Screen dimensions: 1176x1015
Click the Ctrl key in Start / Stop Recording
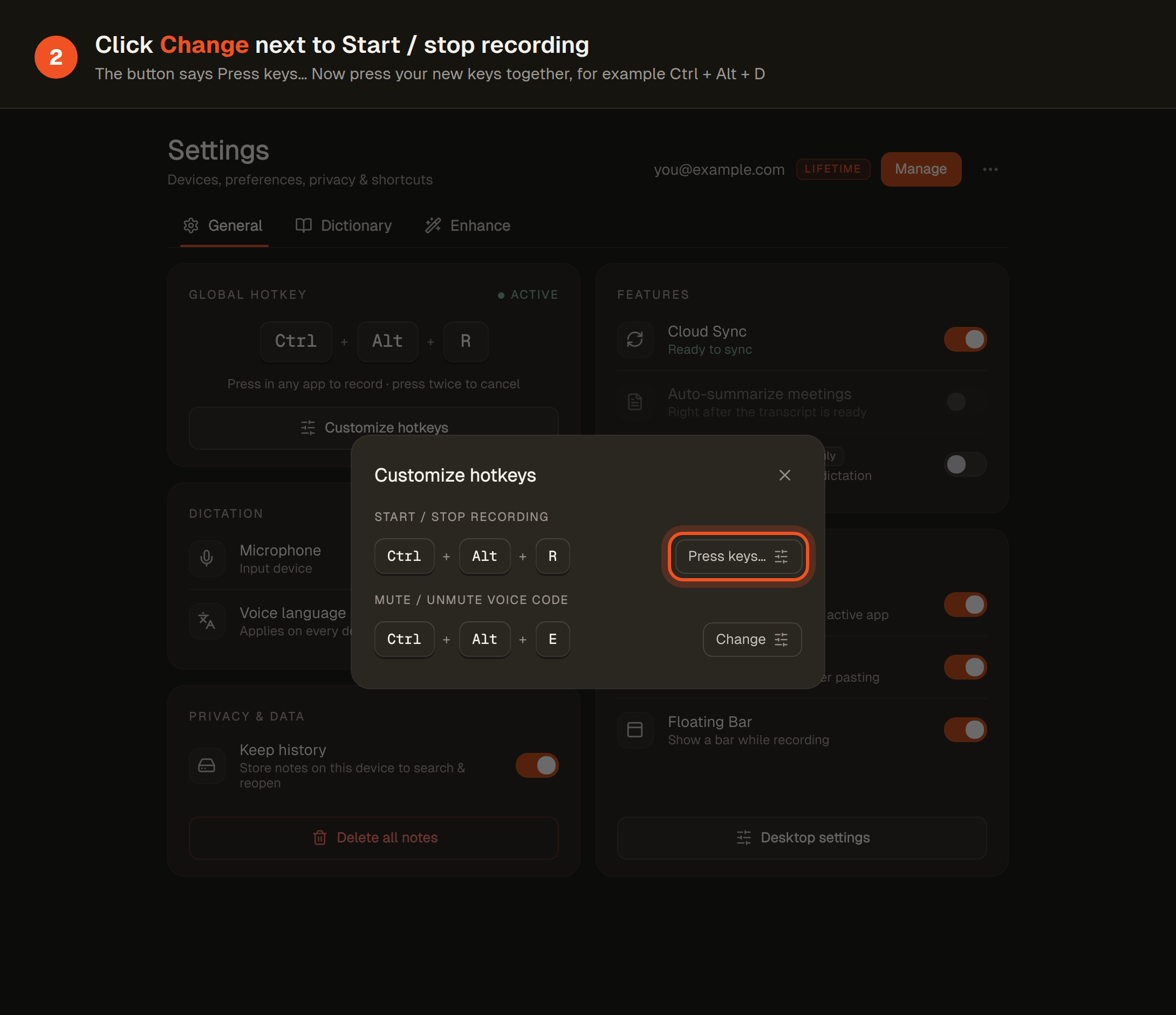[404, 556]
